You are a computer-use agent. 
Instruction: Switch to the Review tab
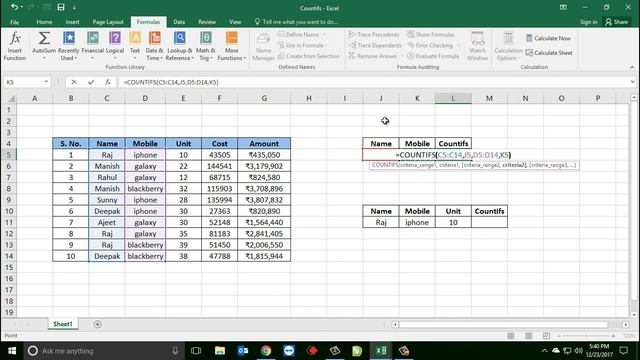click(207, 22)
